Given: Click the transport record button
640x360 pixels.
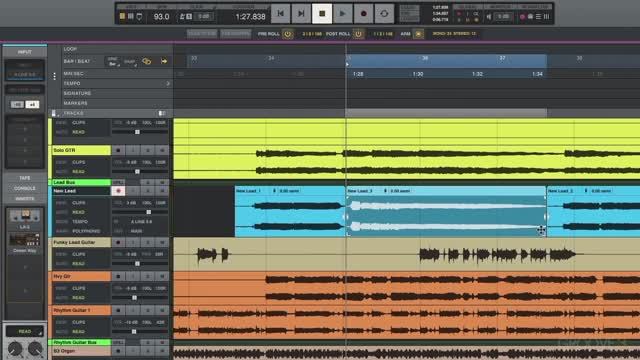Looking at the screenshot, I should click(363, 14).
